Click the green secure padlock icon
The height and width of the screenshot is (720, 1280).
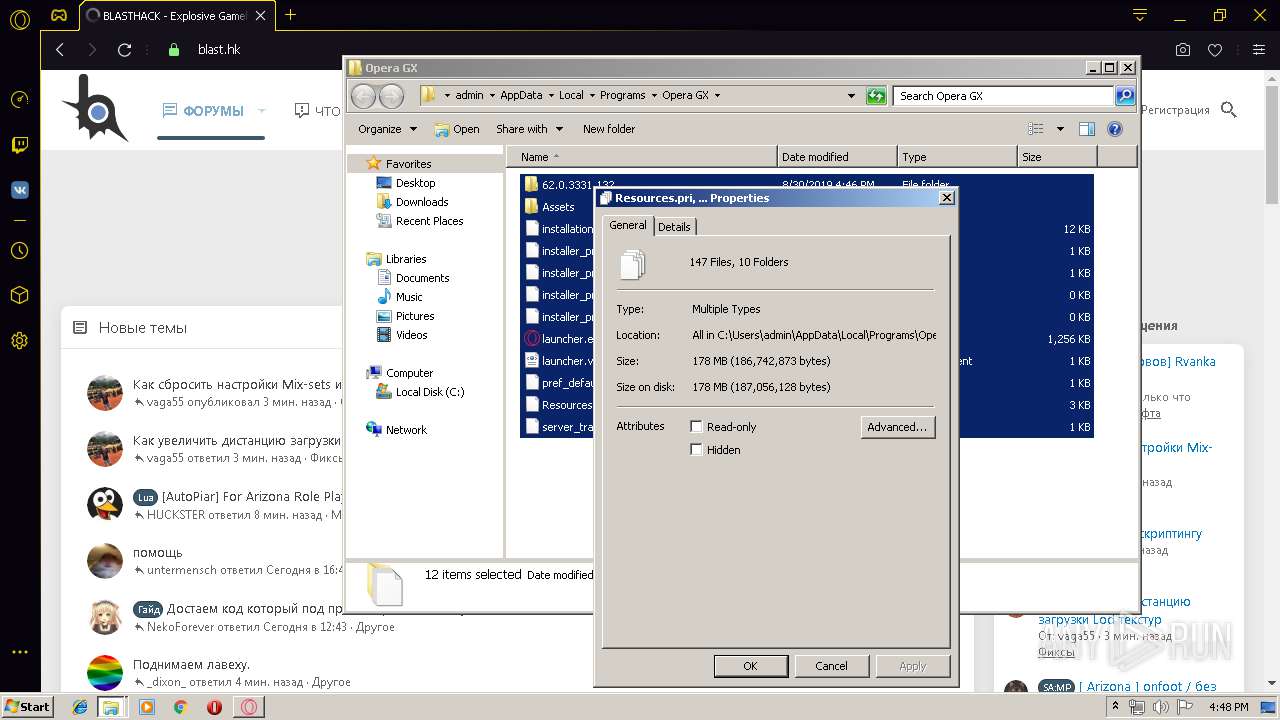174,49
